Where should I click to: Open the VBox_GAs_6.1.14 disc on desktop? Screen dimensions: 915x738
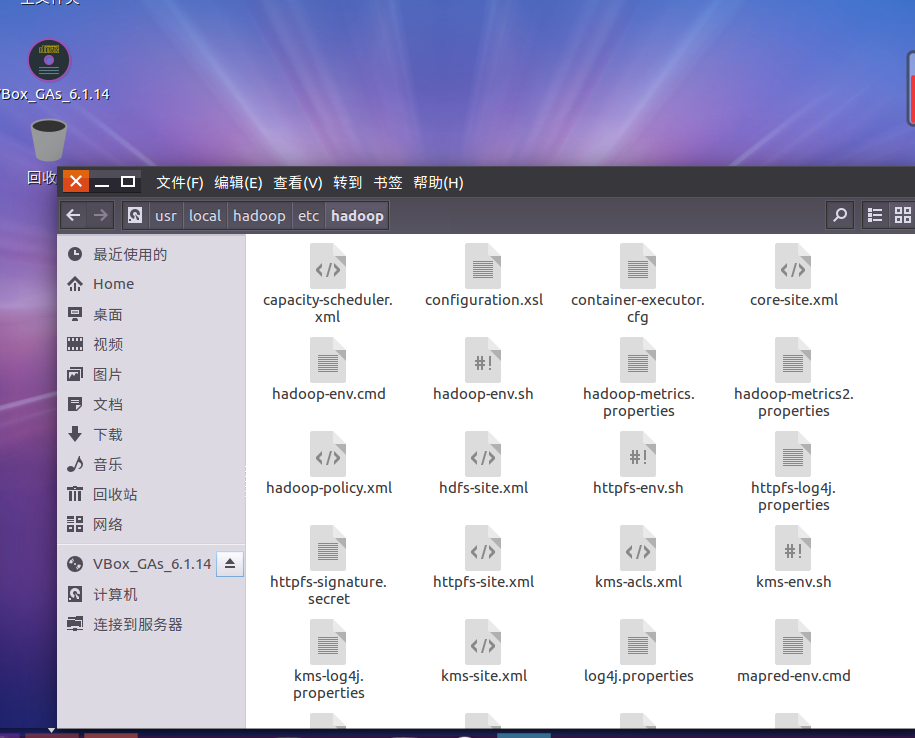tap(49, 60)
